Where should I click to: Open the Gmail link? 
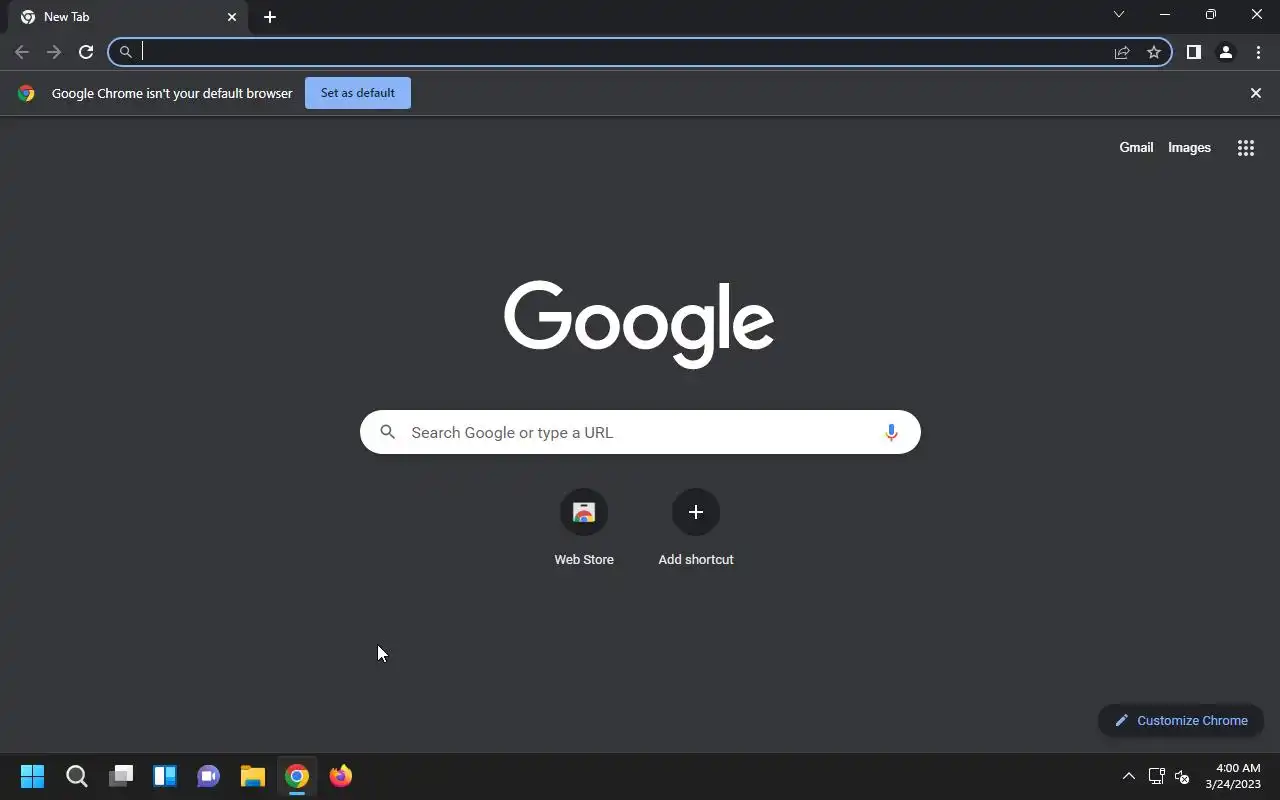[1136, 147]
